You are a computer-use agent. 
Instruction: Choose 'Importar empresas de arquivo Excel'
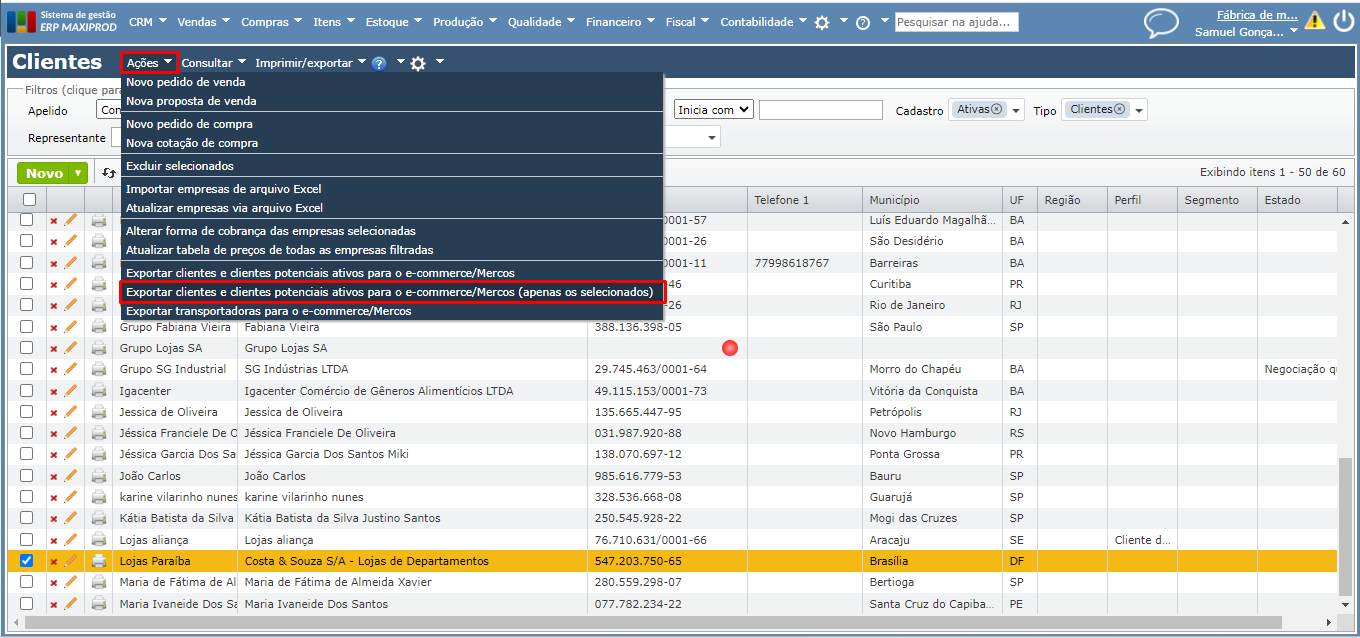[223, 189]
